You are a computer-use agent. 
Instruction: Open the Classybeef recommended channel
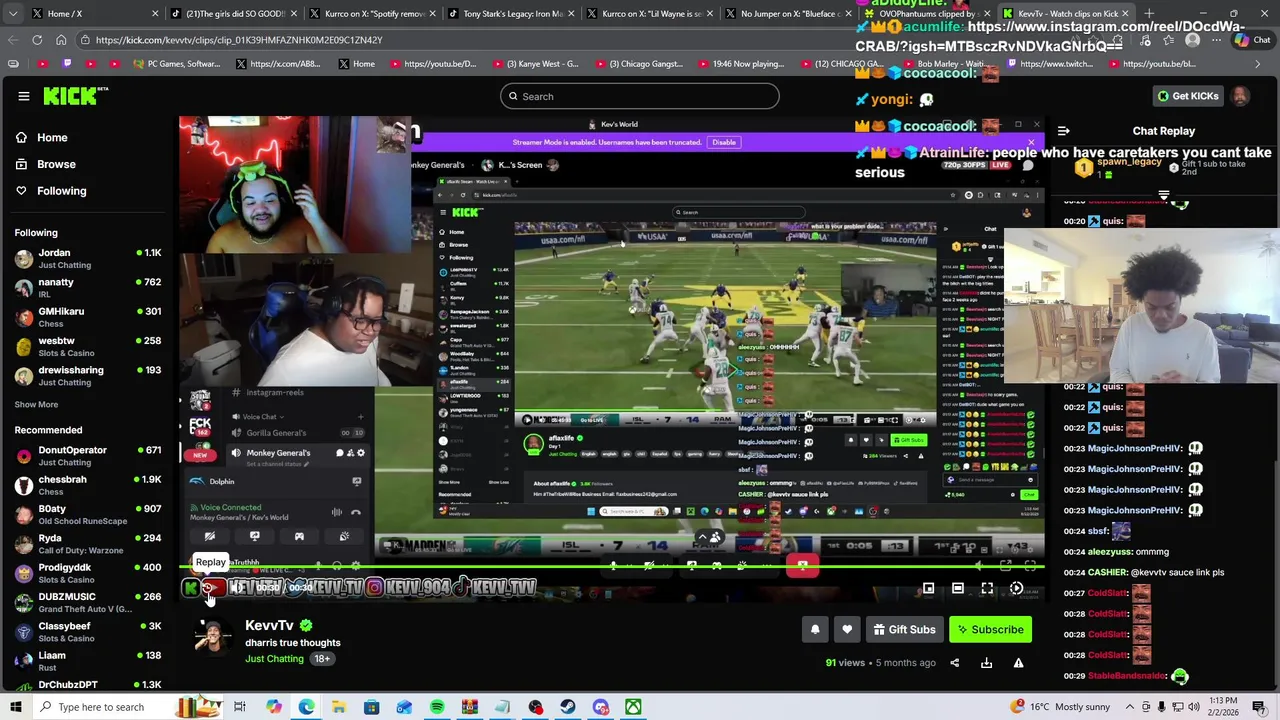click(88, 631)
